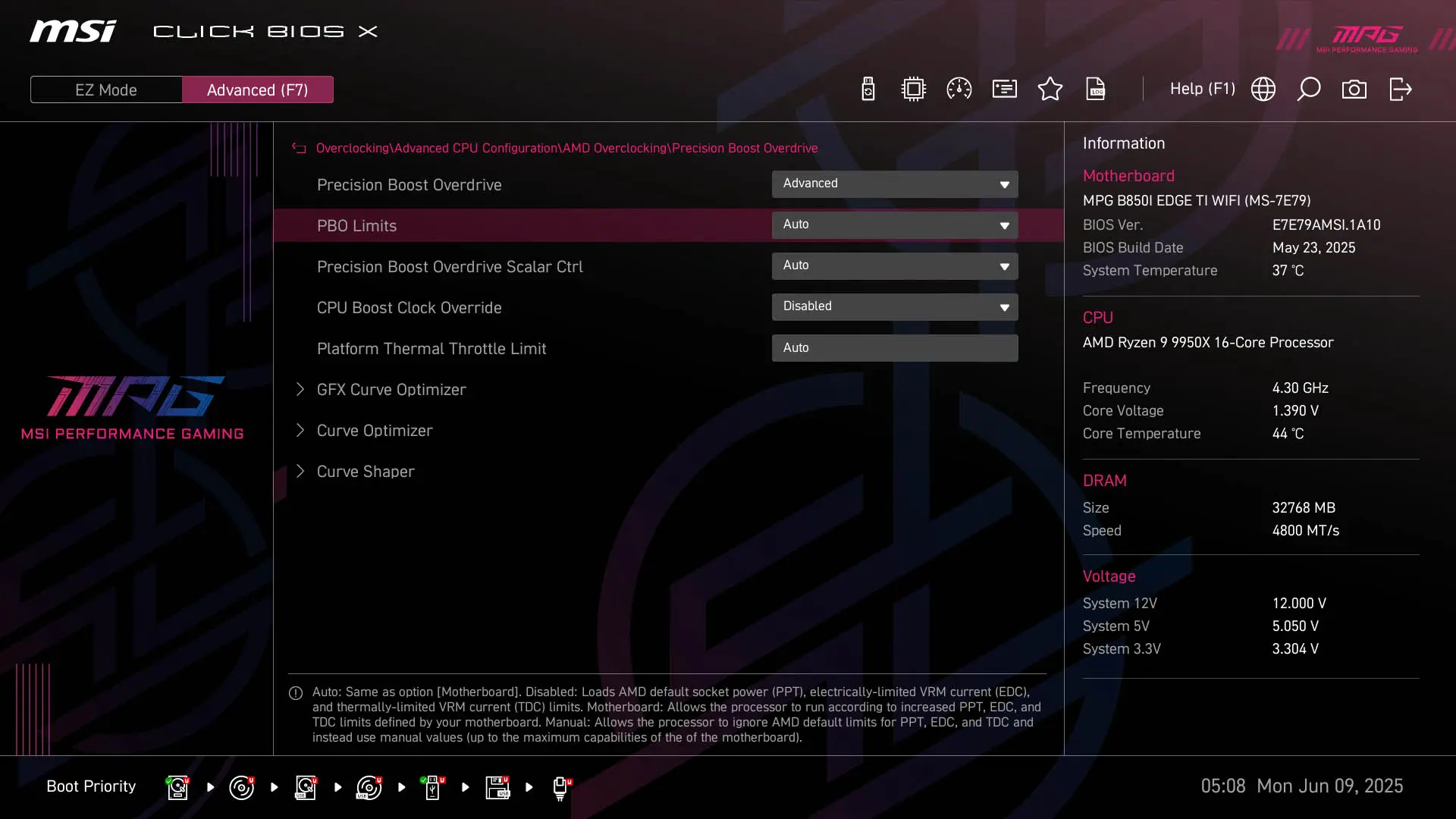Click the BIOS version value E7E79AMSI.1A10
The image size is (1456, 819).
1326,224
